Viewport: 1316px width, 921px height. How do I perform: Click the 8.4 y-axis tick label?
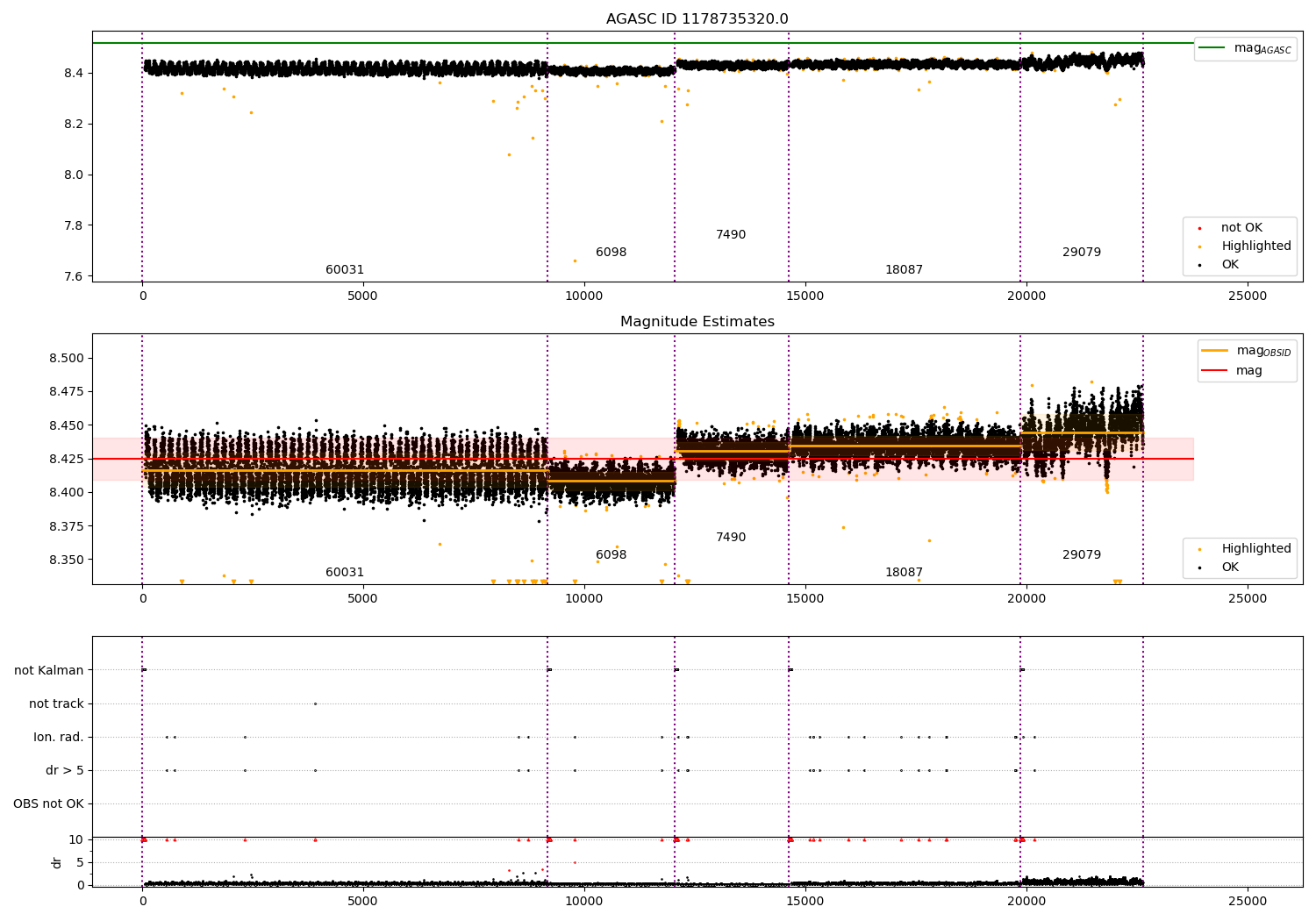pos(74,73)
